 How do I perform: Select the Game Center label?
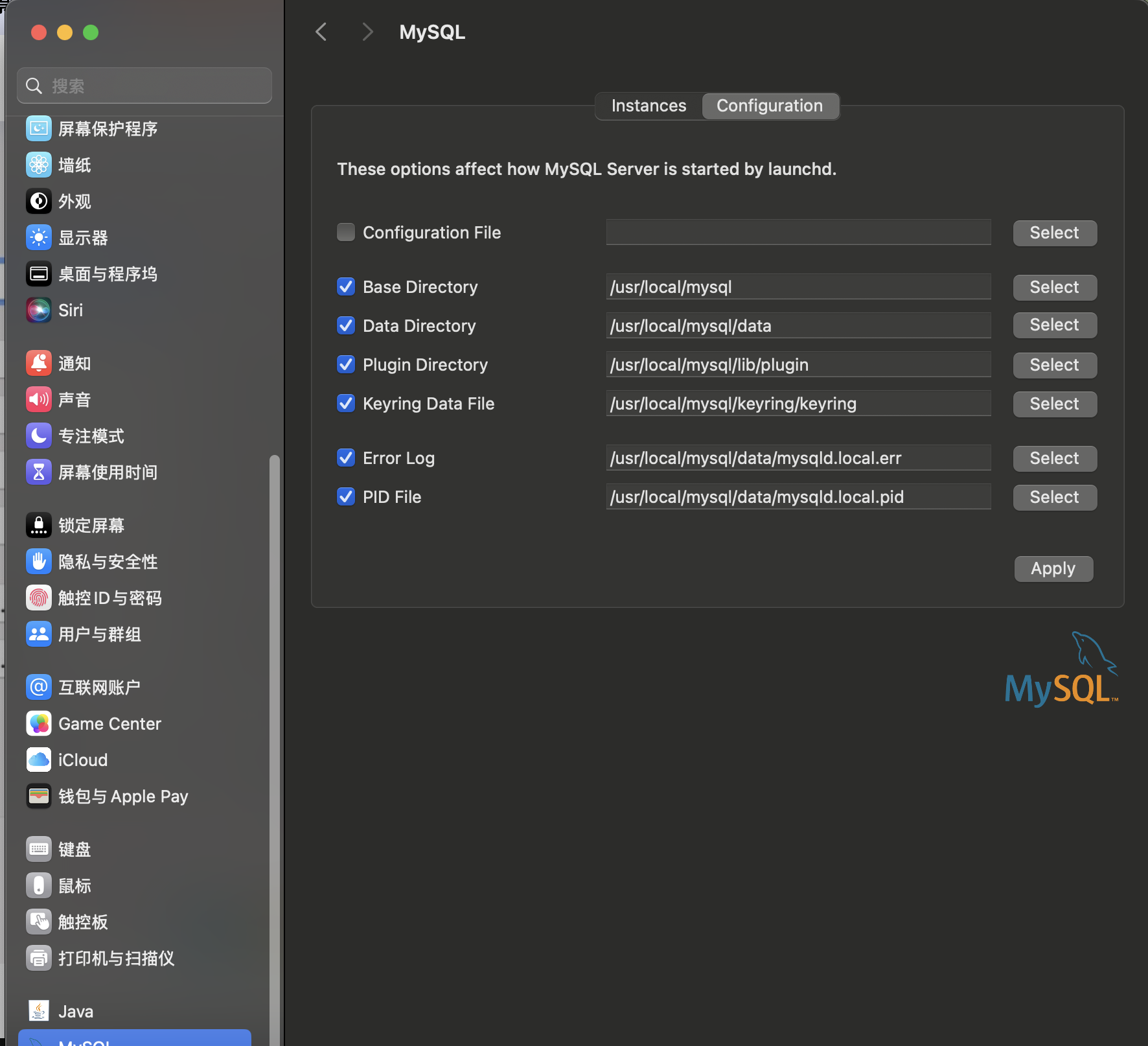109,724
